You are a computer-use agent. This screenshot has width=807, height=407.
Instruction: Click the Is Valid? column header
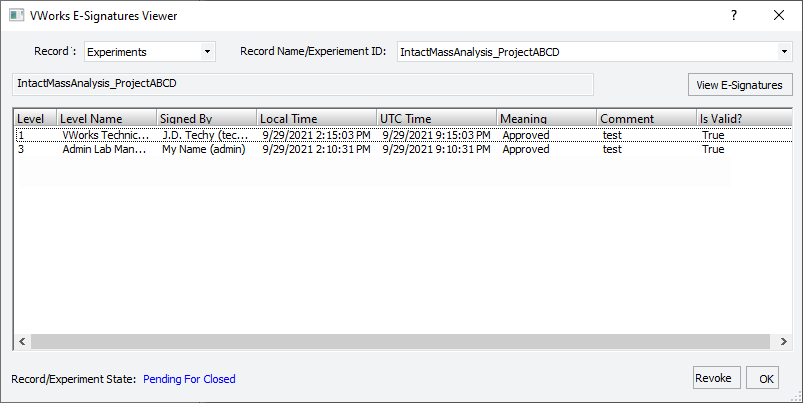[x=744, y=118]
